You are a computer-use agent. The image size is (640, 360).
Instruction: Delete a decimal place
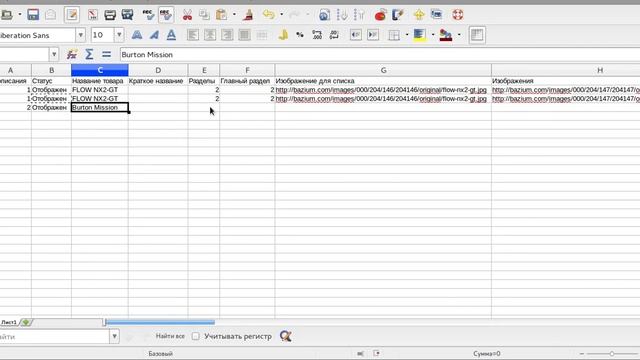pos(334,35)
